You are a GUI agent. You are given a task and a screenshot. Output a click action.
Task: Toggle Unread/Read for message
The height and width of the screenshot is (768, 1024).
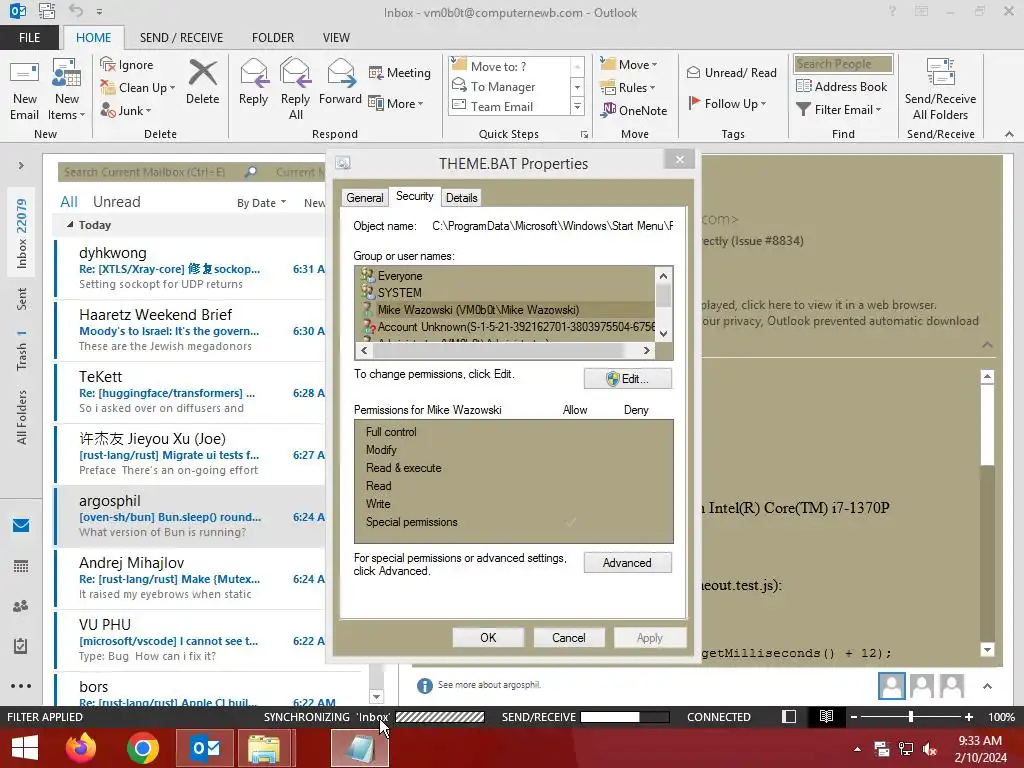pyautogui.click(x=731, y=72)
